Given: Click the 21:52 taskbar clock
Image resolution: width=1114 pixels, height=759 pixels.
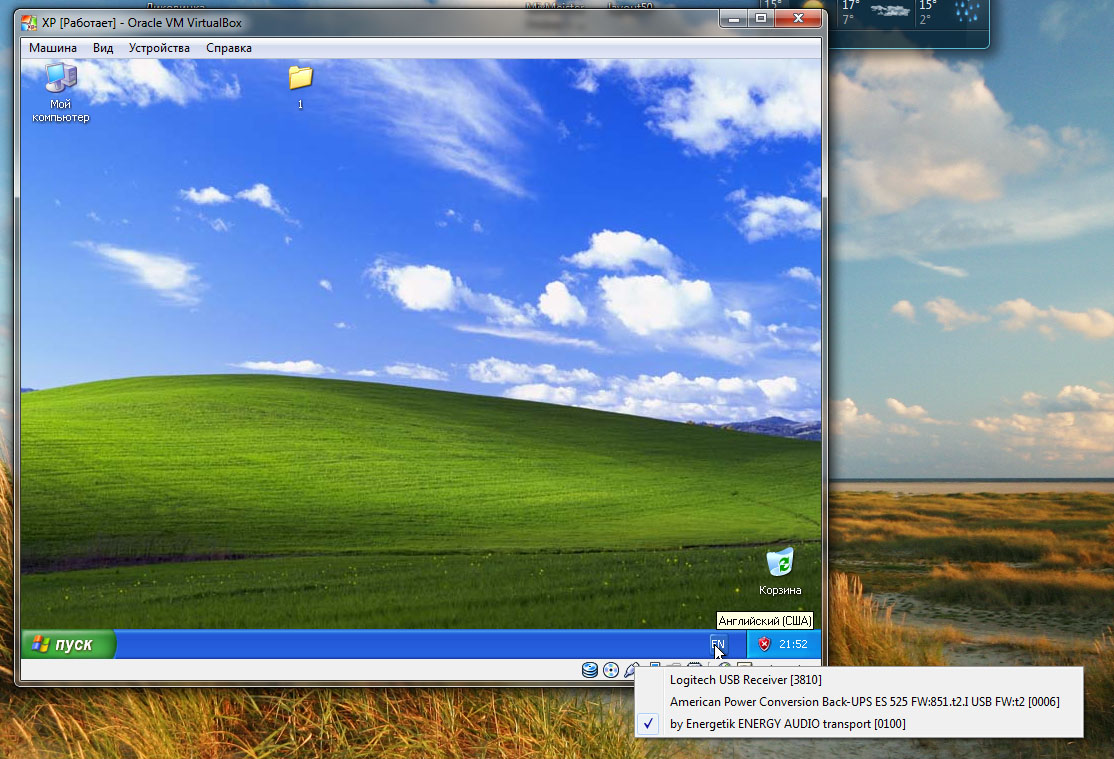Looking at the screenshot, I should pos(793,645).
